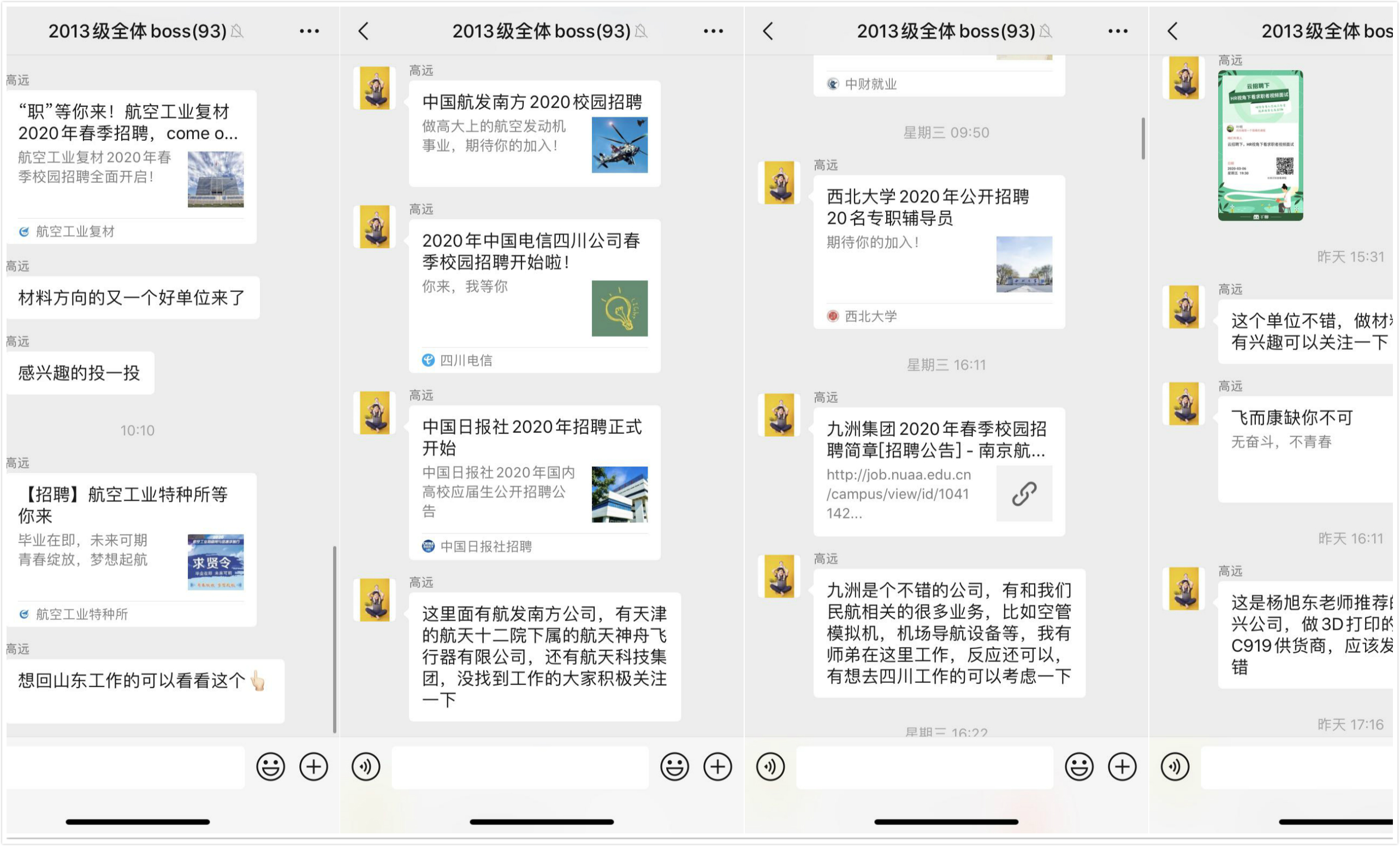Open 九洲集团 job.nuaa.edu.cn link card
The image size is (1400, 846).
pos(939,471)
